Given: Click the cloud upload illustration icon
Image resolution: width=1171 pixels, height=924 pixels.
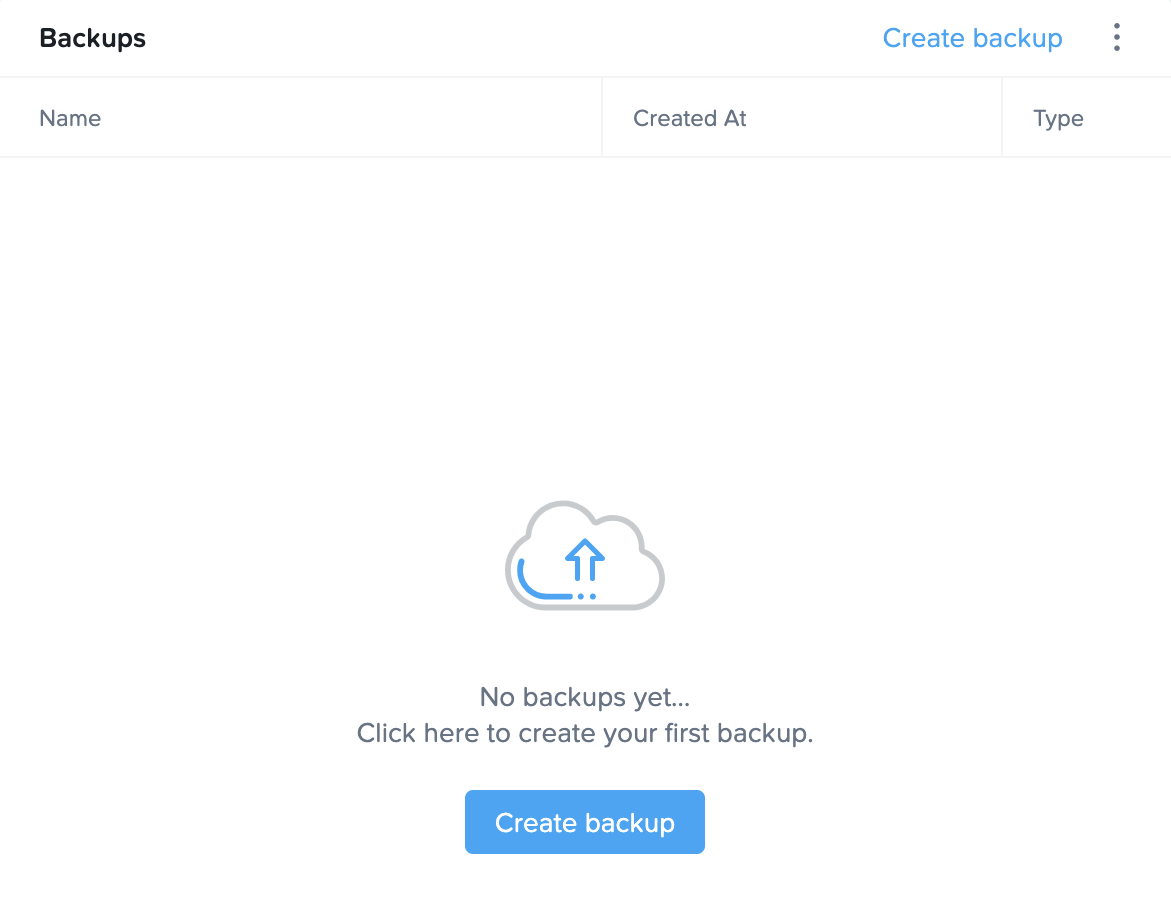Looking at the screenshot, I should (585, 555).
